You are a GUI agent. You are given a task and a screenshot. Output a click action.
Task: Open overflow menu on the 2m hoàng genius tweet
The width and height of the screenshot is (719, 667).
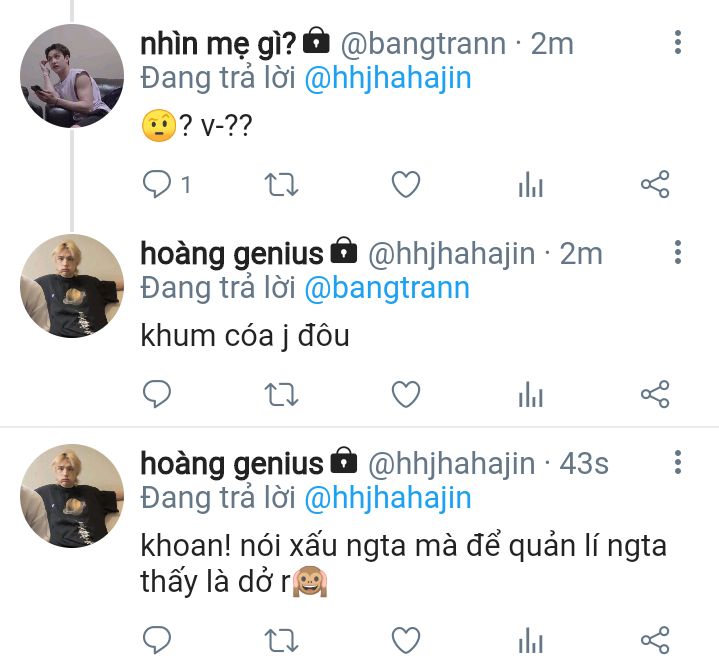(678, 252)
